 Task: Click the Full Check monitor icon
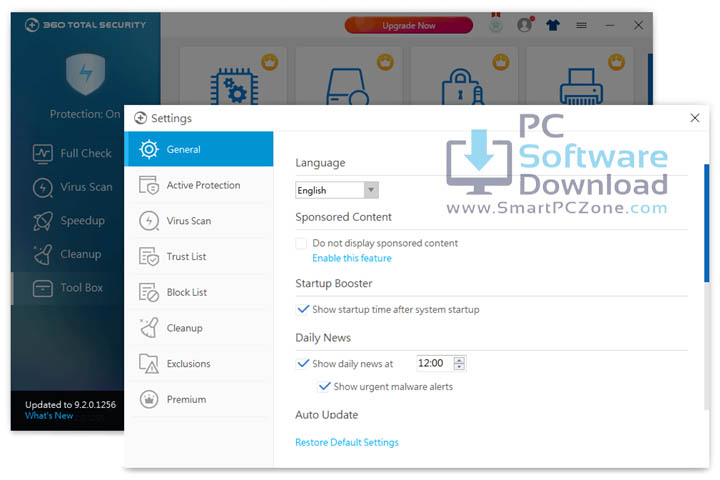click(x=43, y=153)
